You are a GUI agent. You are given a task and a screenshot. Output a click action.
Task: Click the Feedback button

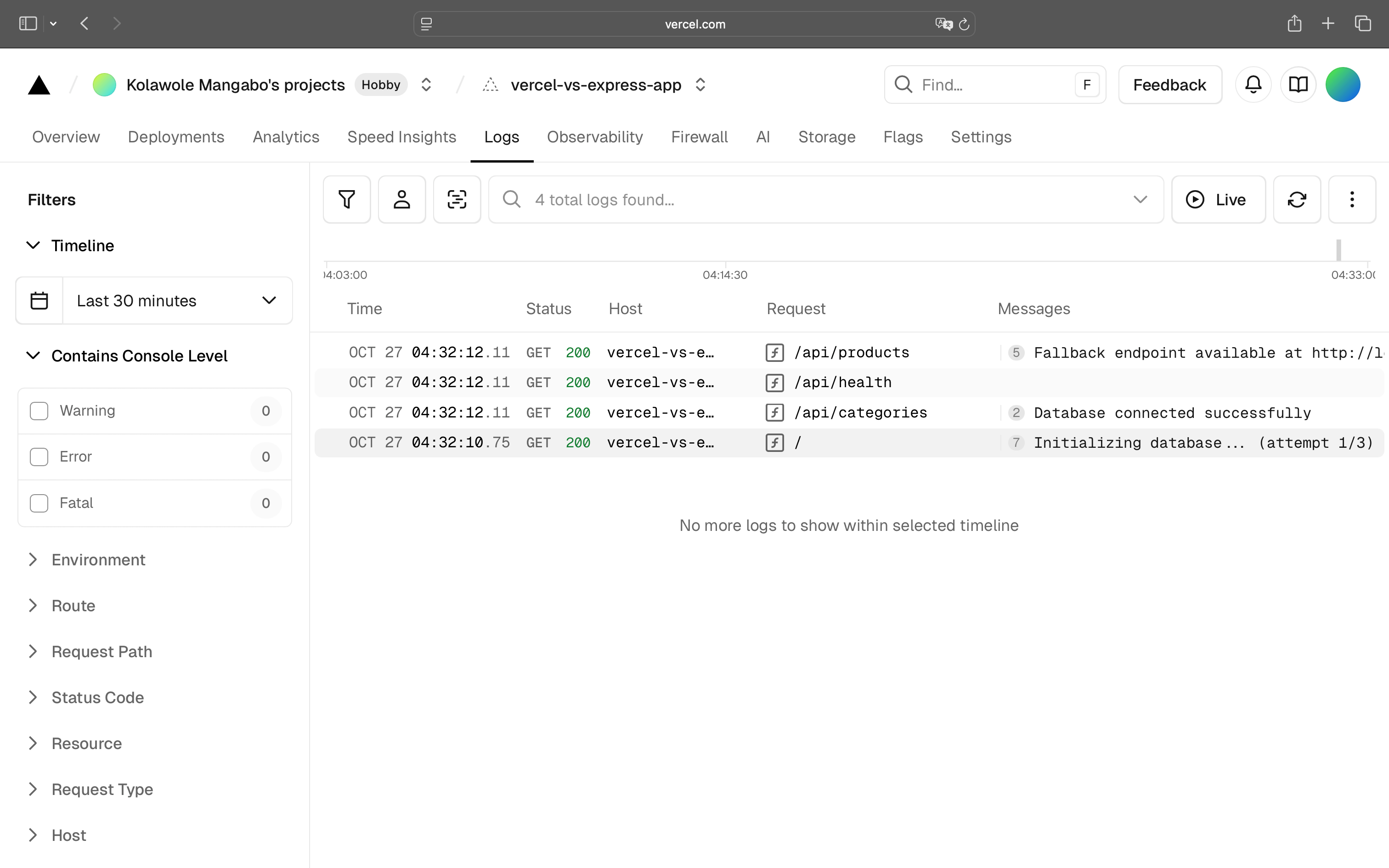[x=1170, y=85]
